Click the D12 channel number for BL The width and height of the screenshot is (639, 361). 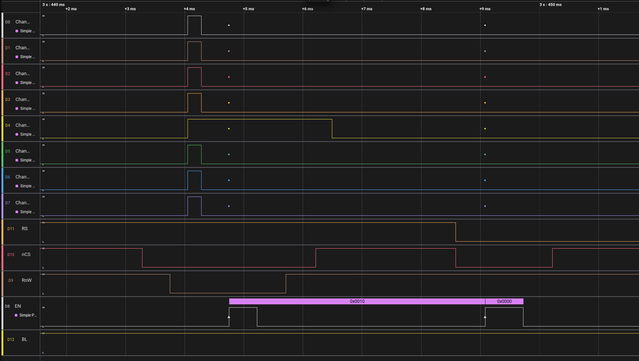tap(11, 339)
